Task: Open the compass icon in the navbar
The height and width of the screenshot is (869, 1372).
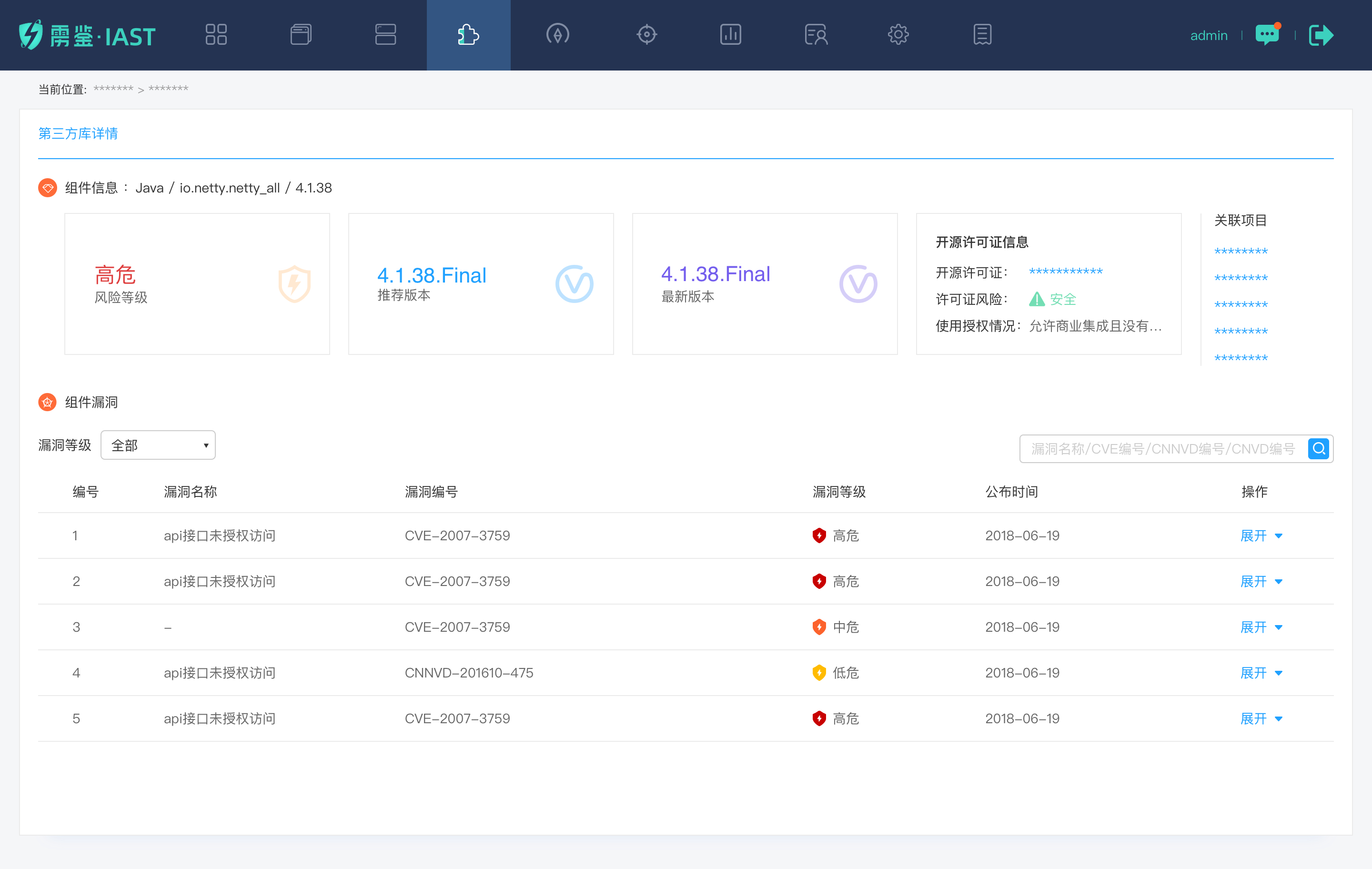Action: [x=557, y=35]
